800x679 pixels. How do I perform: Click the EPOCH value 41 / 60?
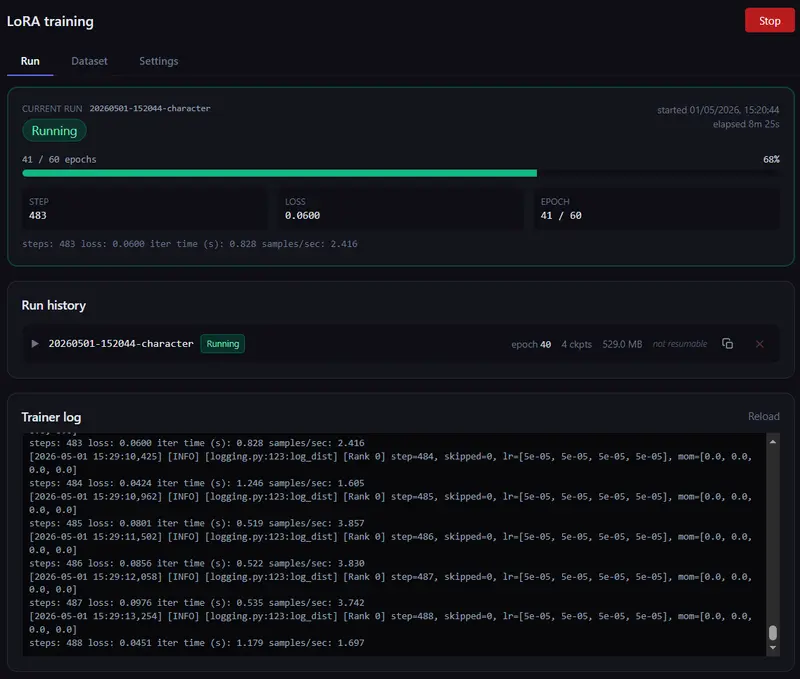point(561,215)
